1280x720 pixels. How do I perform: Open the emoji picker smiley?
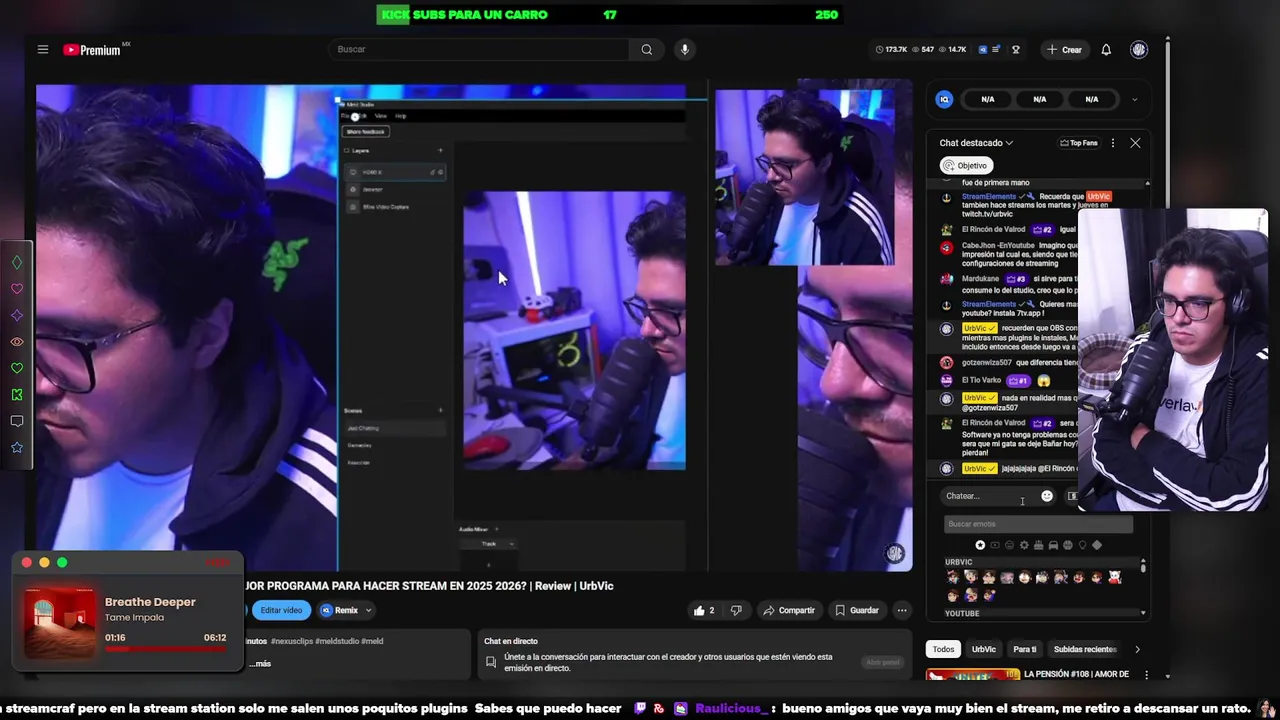[1047, 495]
